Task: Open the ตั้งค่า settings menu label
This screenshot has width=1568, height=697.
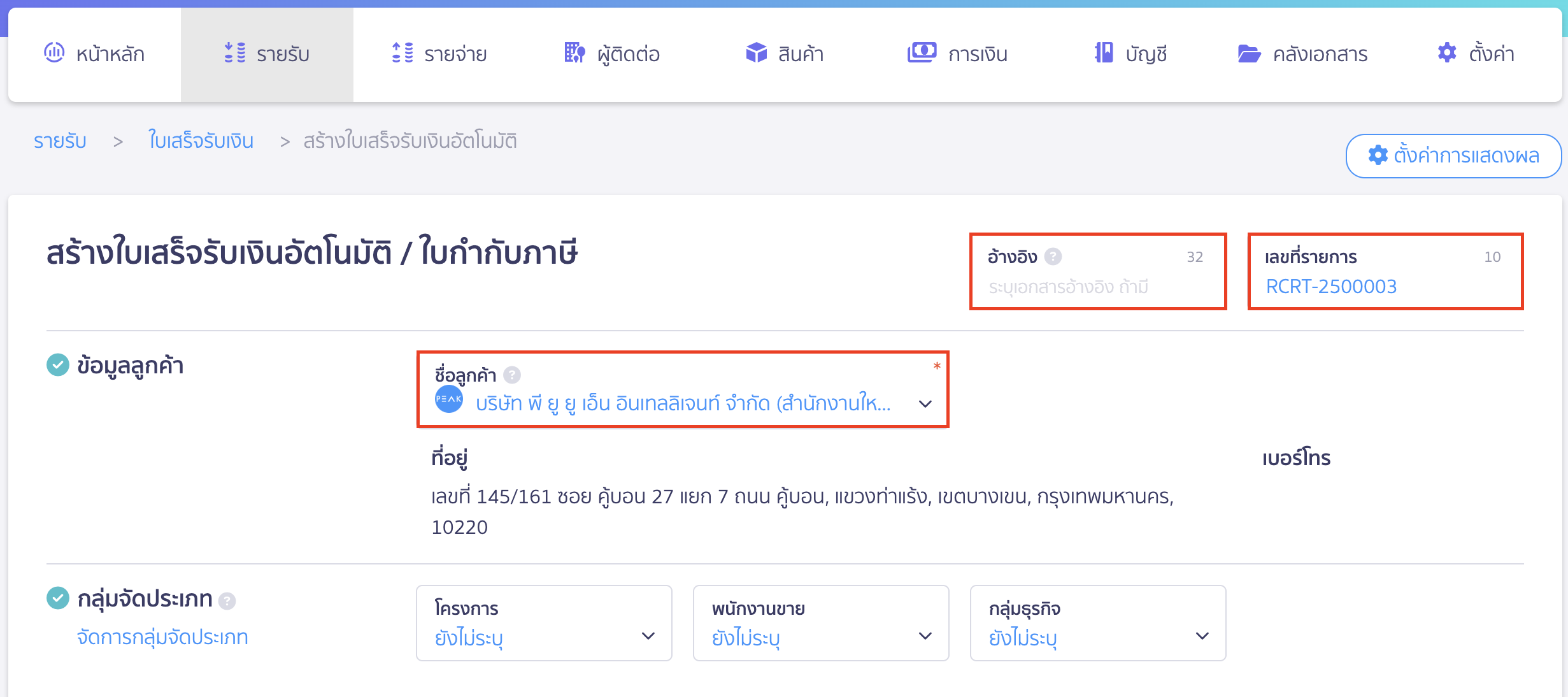Action: [x=1491, y=54]
